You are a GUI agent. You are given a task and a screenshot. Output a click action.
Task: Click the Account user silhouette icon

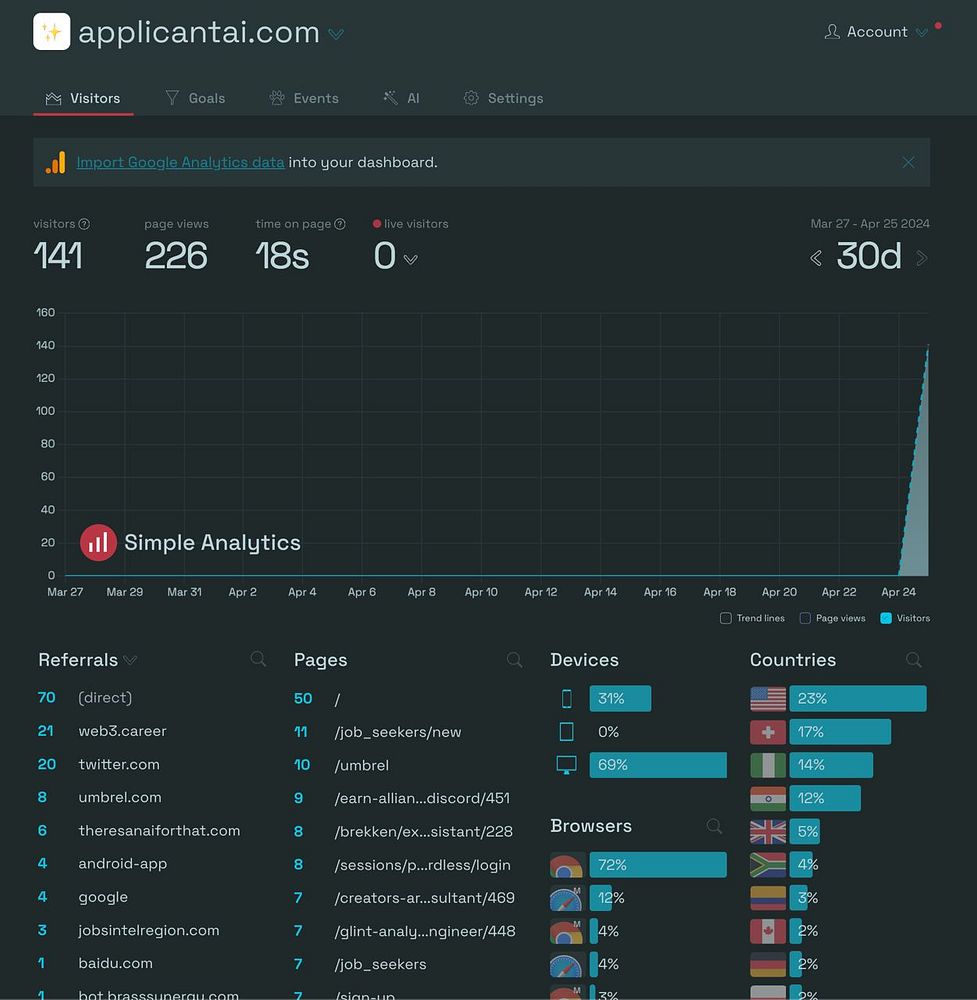click(x=832, y=32)
